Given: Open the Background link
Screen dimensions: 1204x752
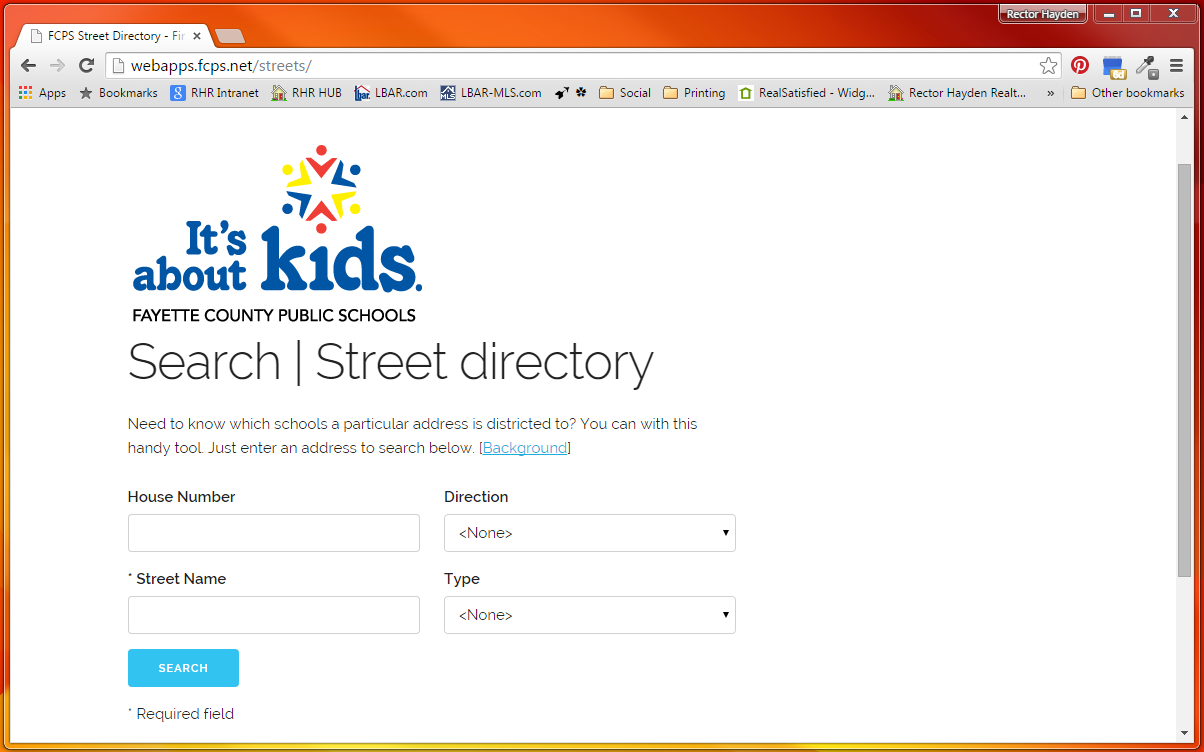Looking at the screenshot, I should click(525, 448).
